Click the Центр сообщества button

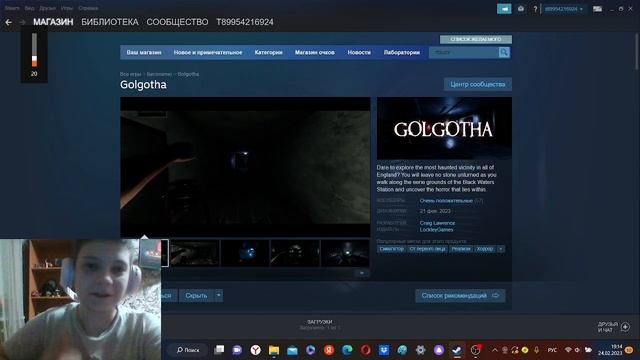(x=478, y=84)
